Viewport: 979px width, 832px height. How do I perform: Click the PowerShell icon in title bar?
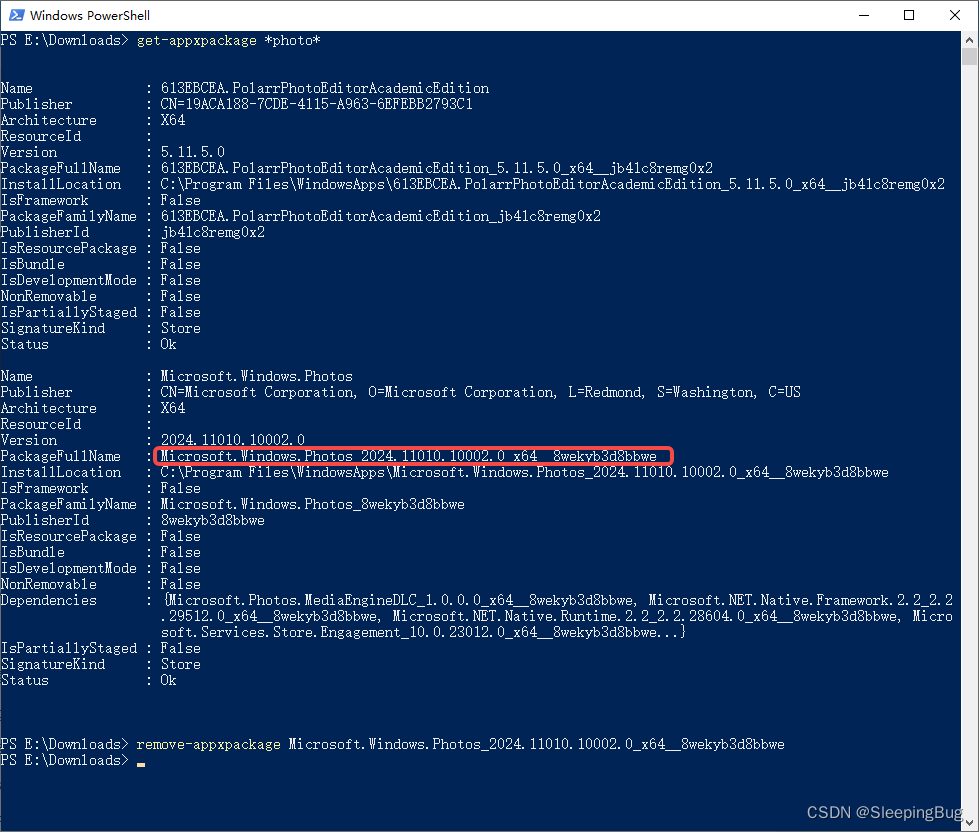16,15
